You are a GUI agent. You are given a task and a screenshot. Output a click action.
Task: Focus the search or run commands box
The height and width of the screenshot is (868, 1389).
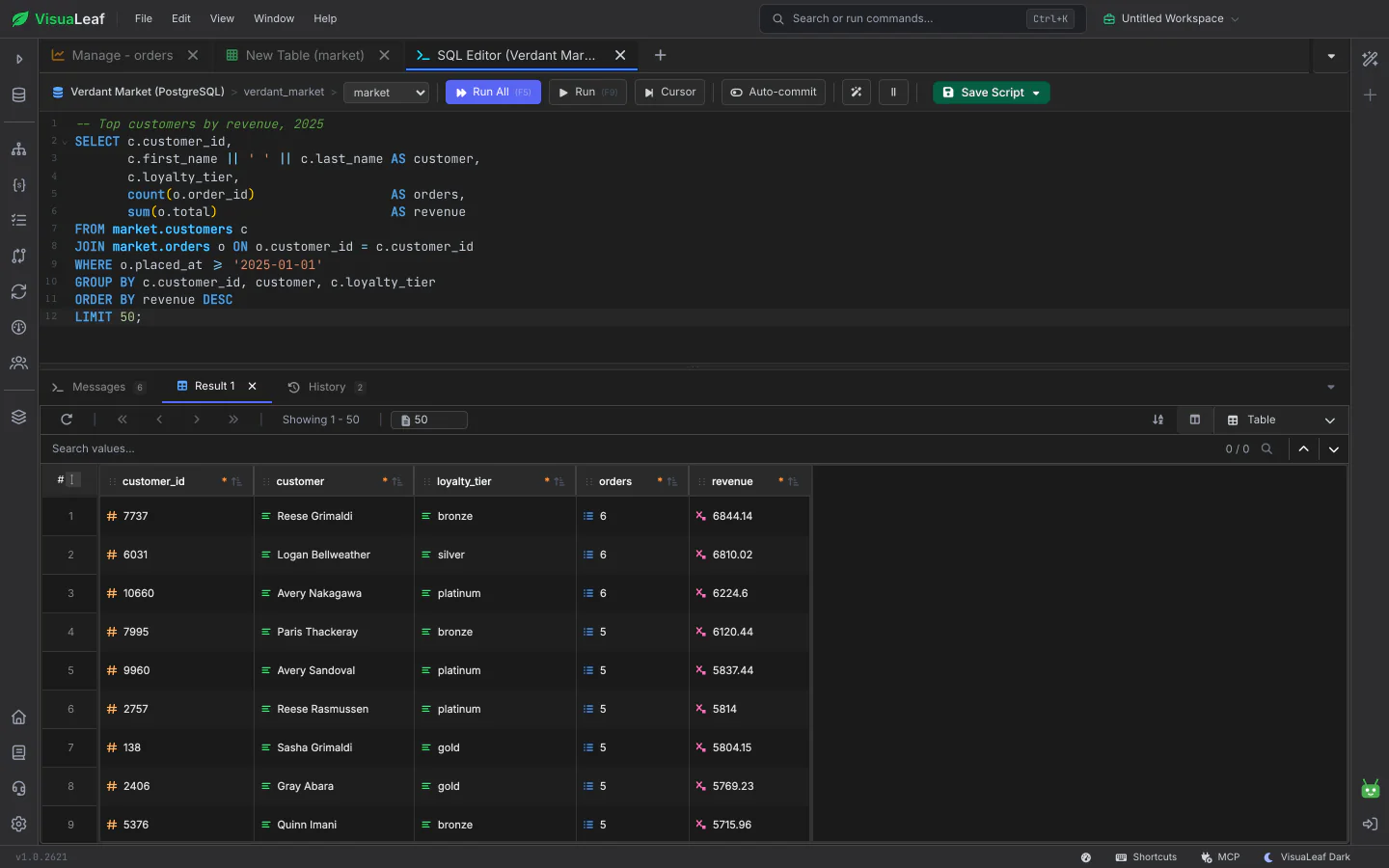pyautogui.click(x=923, y=18)
